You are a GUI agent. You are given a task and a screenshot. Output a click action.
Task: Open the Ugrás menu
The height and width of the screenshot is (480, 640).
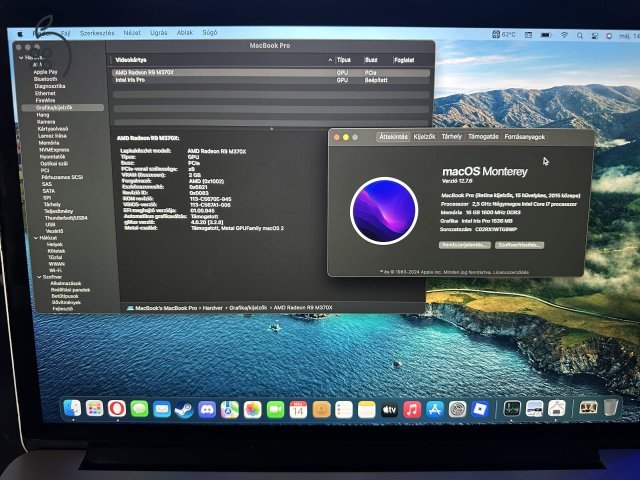(x=158, y=33)
